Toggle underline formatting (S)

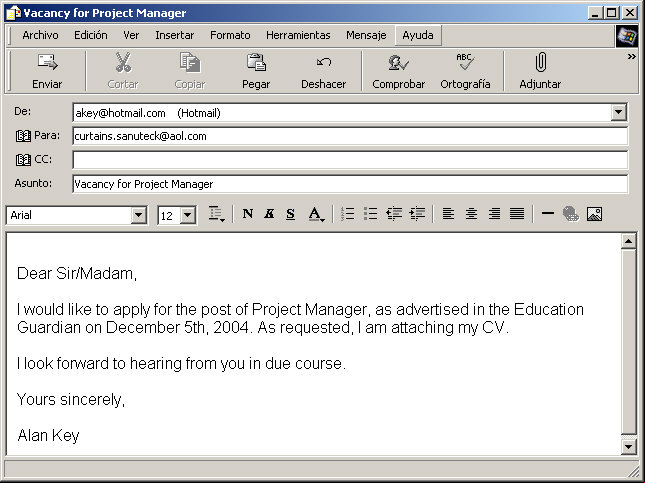pyautogui.click(x=290, y=214)
